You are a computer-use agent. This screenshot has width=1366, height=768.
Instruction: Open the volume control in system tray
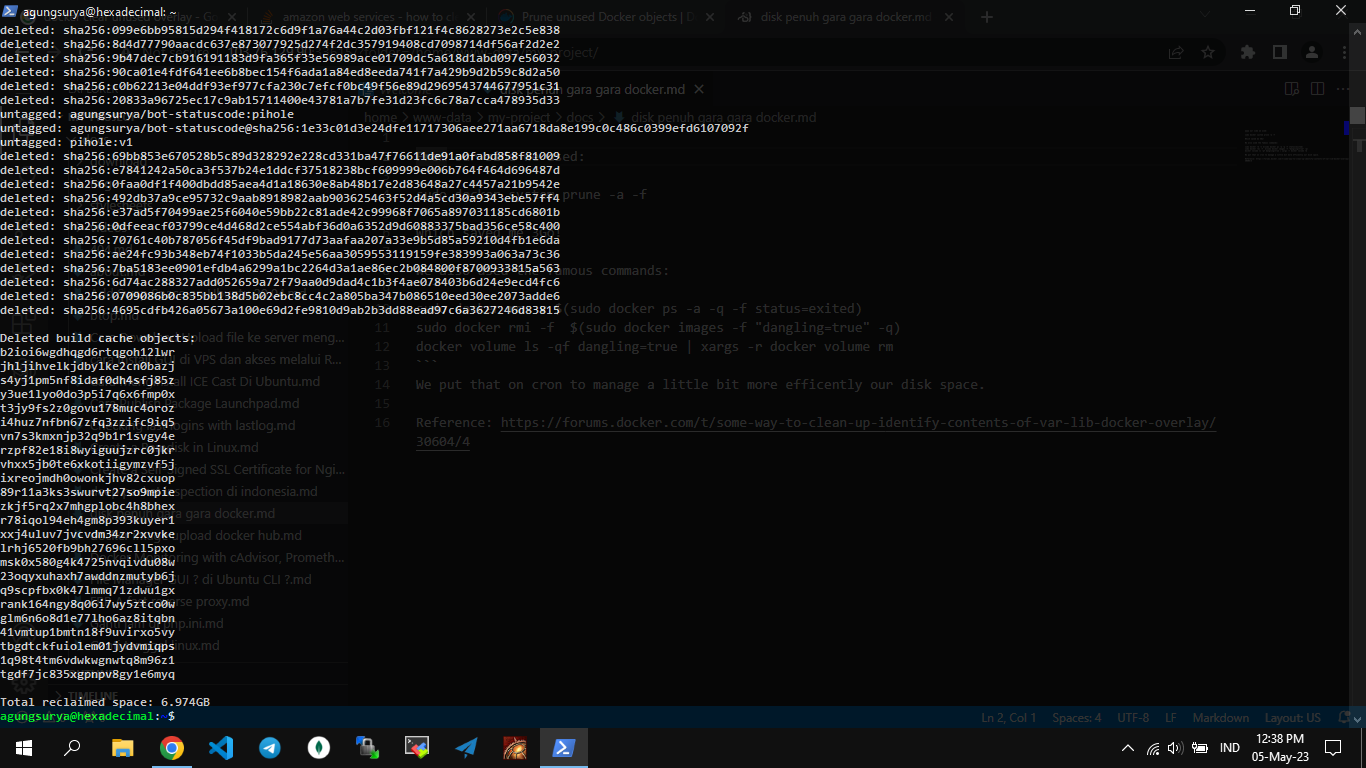(1174, 748)
